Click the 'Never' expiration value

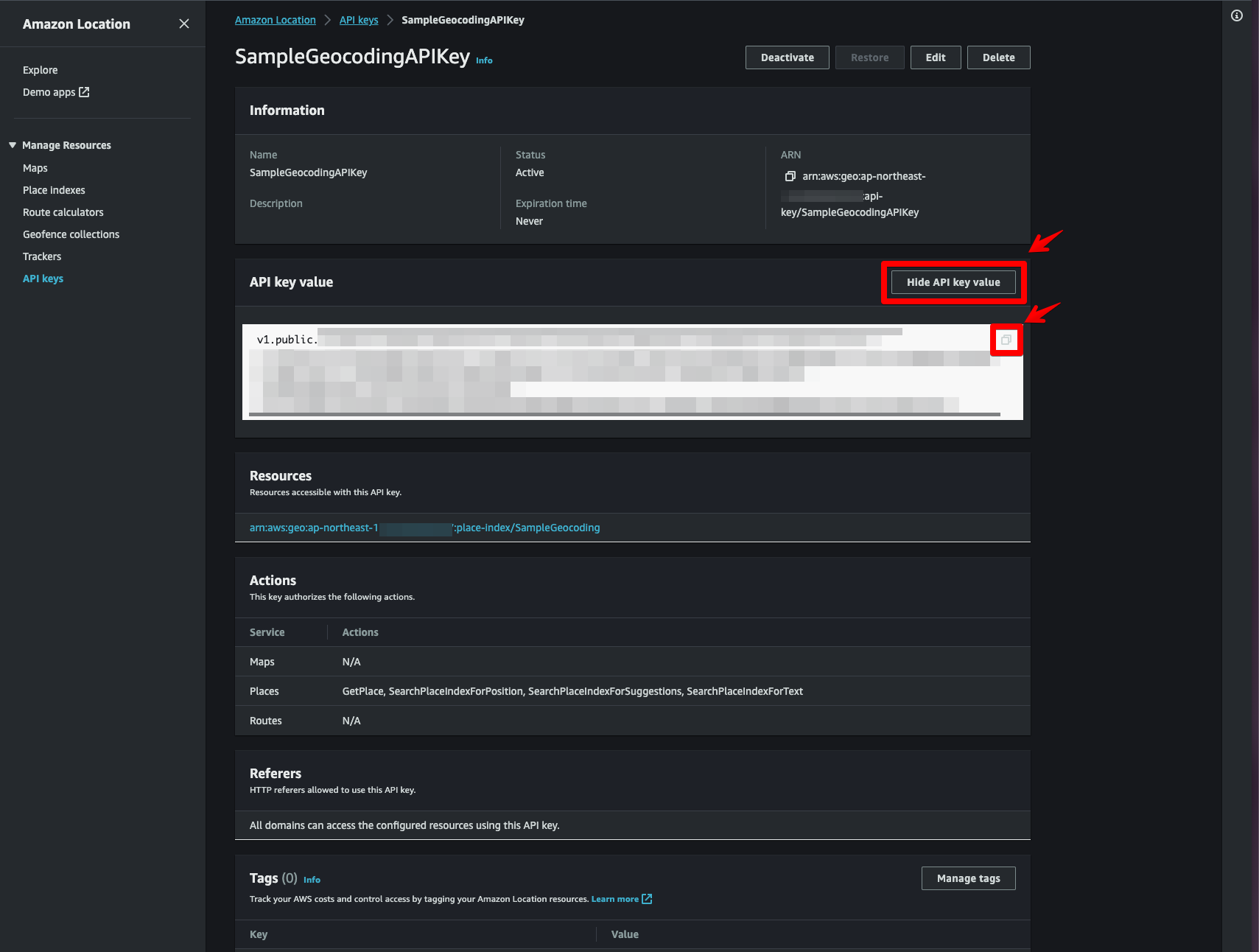pos(529,221)
